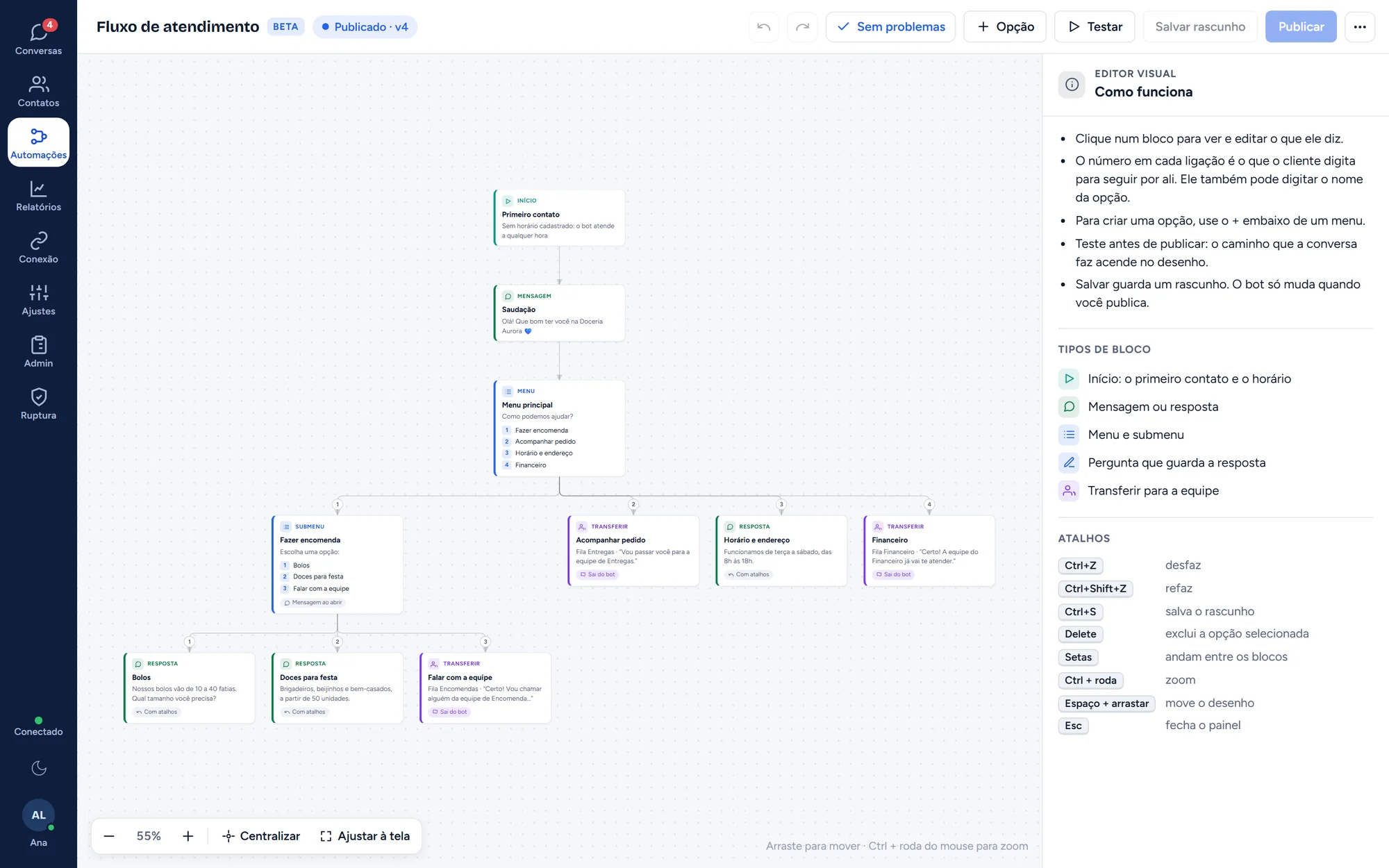1389x868 pixels.
Task: Click the info icon beside Como funciona
Action: (1072, 84)
